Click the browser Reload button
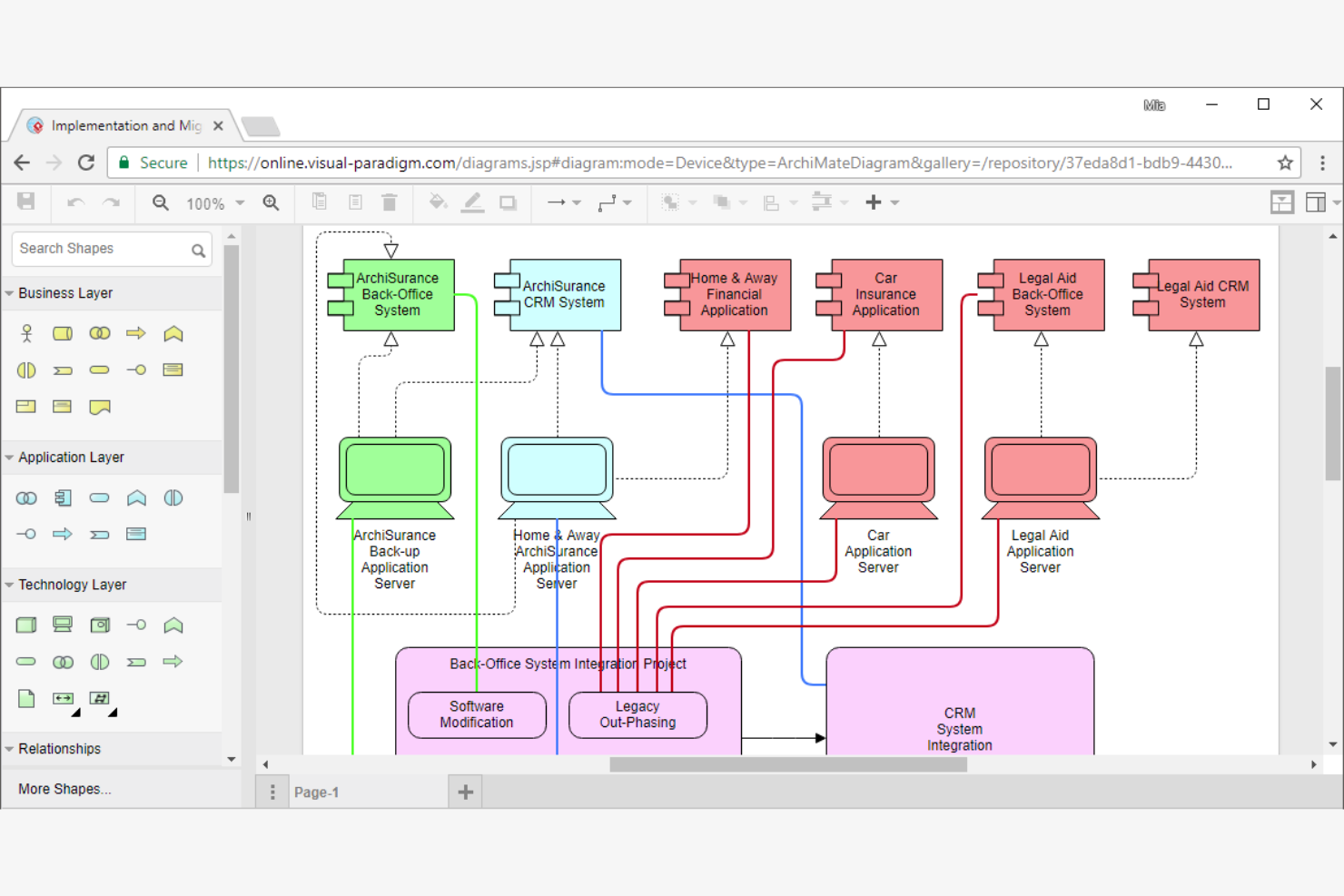Screen dimensions: 1344x896 86,162
